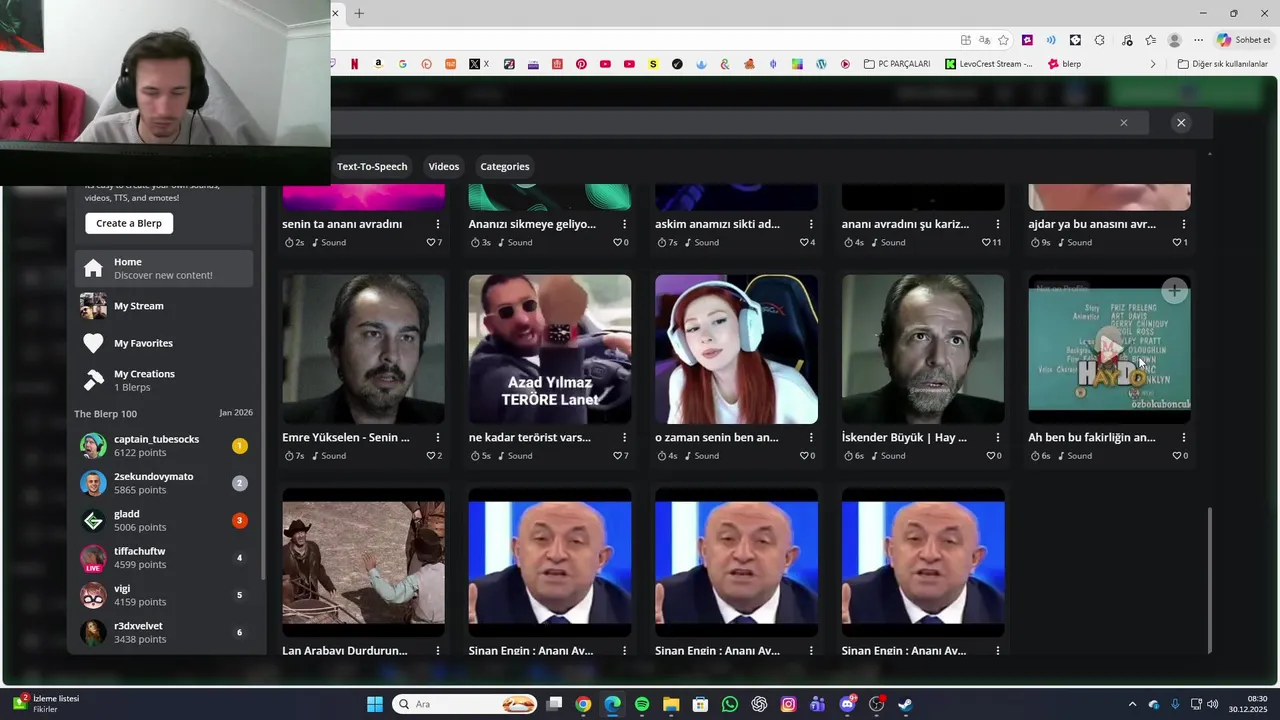
Task: Open My Favorites in sidebar
Action: 163,343
